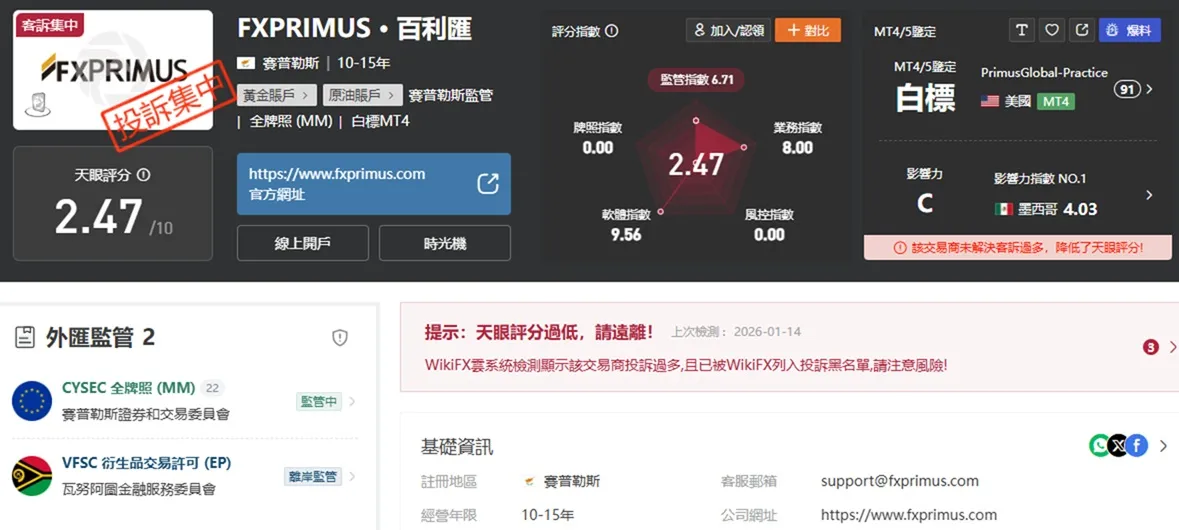Click the 線上開戶 button

point(303,243)
